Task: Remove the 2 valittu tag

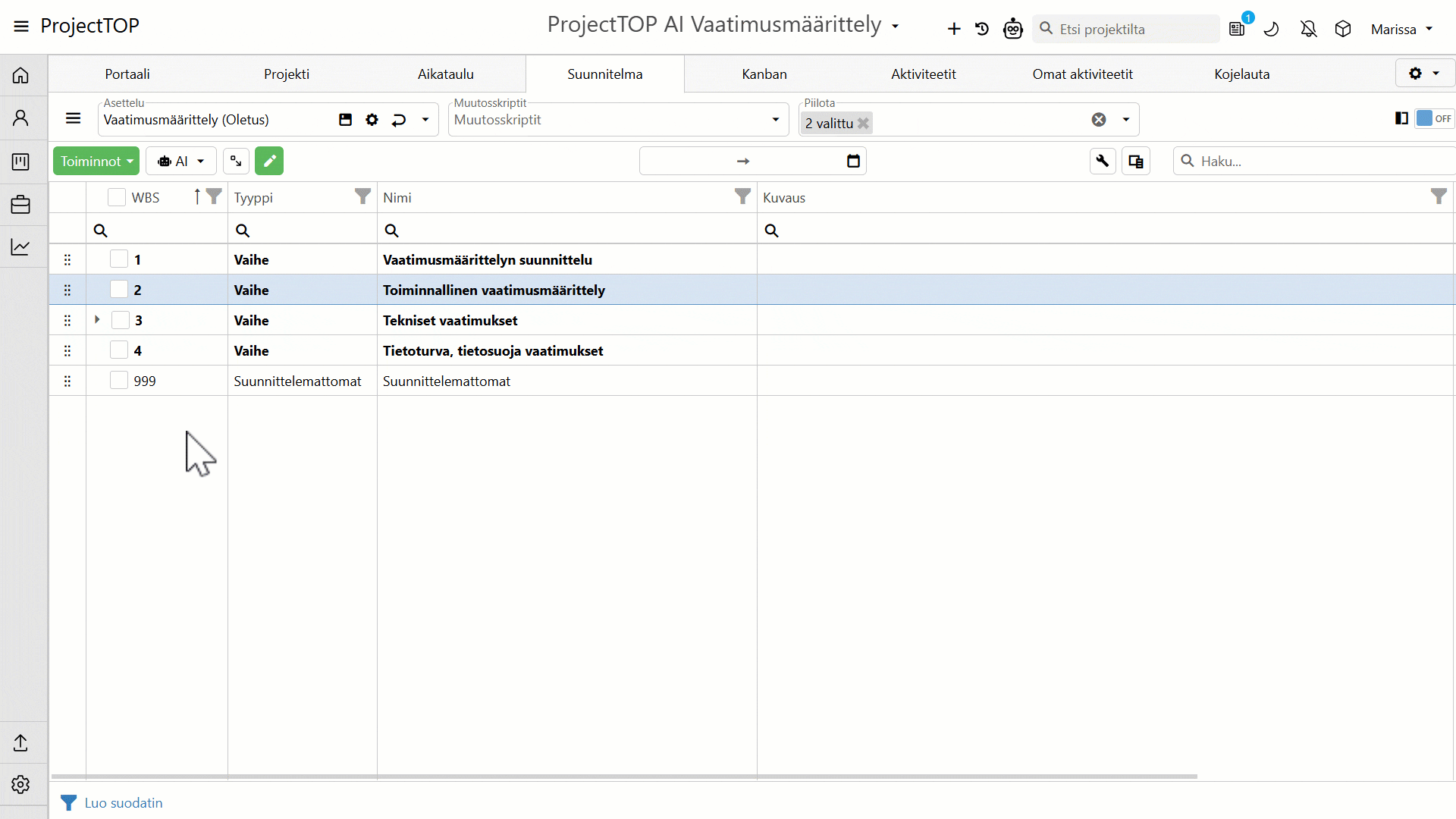Action: coord(863,123)
